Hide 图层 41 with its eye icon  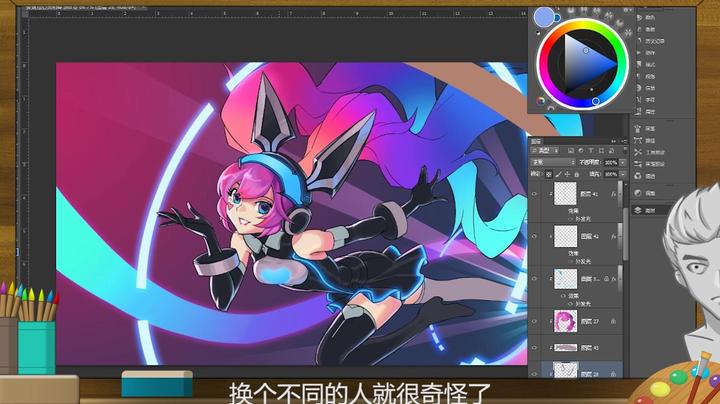pyautogui.click(x=534, y=194)
